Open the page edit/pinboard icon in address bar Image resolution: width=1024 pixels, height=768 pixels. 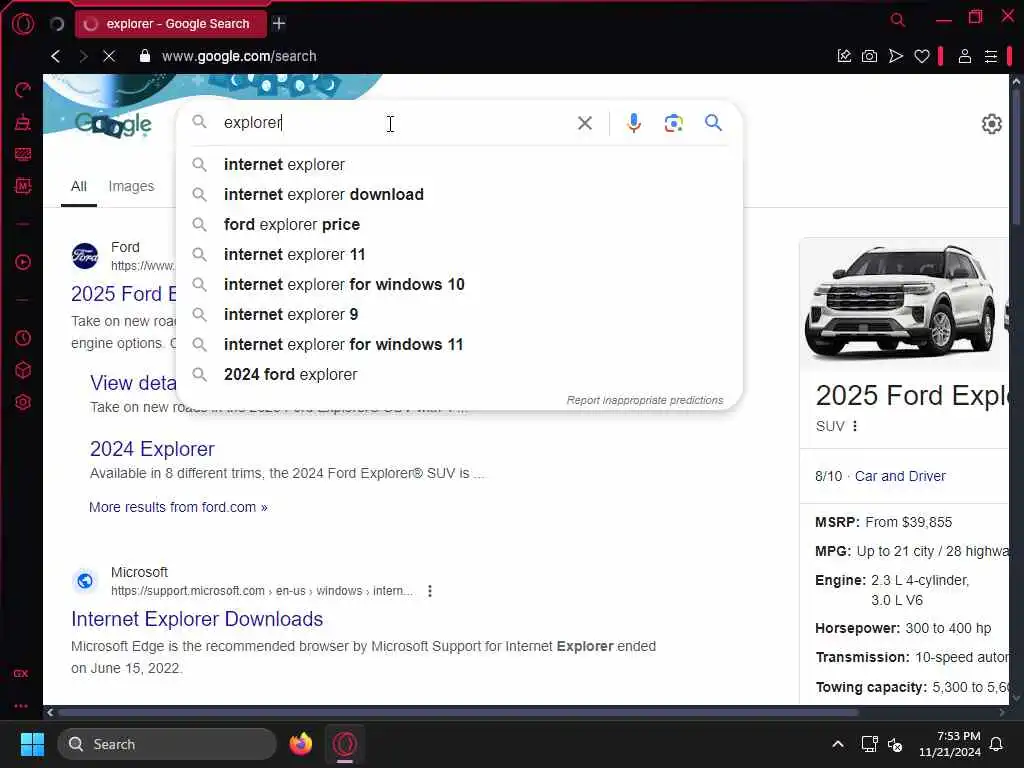click(844, 56)
